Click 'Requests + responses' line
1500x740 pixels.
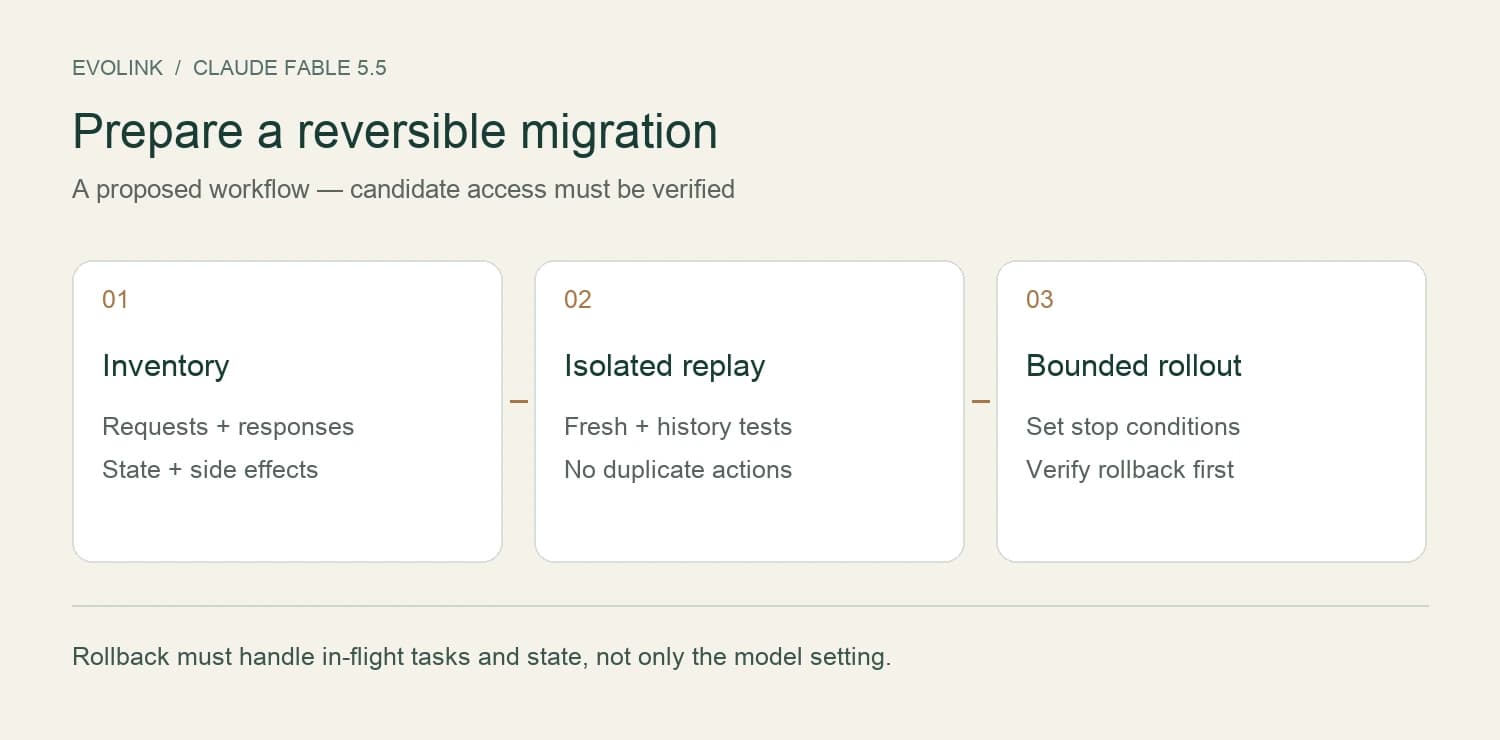pos(228,427)
